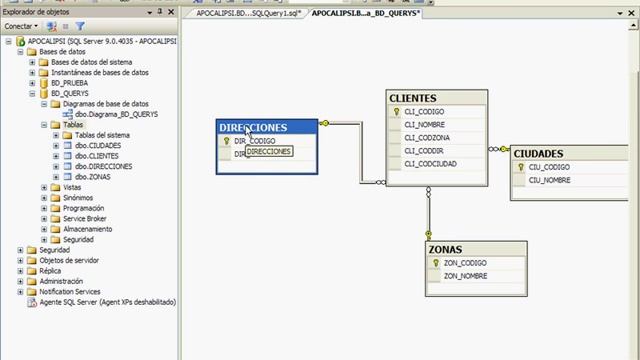Expand Bases de datos del sistema
Viewport: 640px width, 360px height.
[x=32, y=62]
